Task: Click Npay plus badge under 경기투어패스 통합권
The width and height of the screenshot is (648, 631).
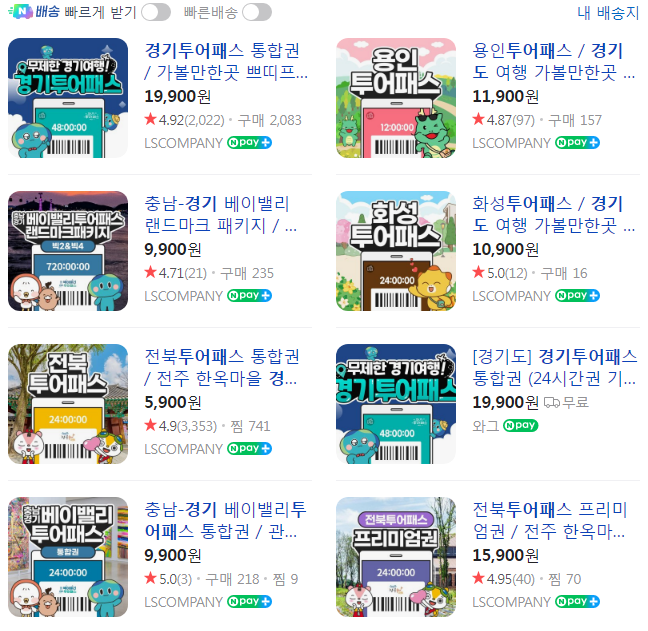Action: (249, 143)
